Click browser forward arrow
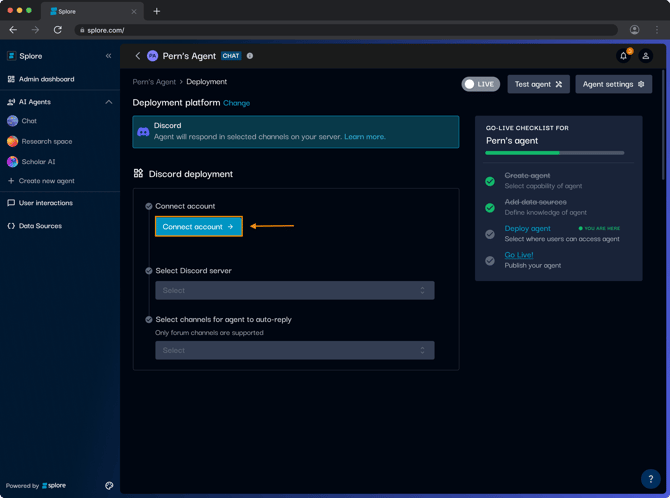Viewport: 670px width, 498px height. pos(35,30)
